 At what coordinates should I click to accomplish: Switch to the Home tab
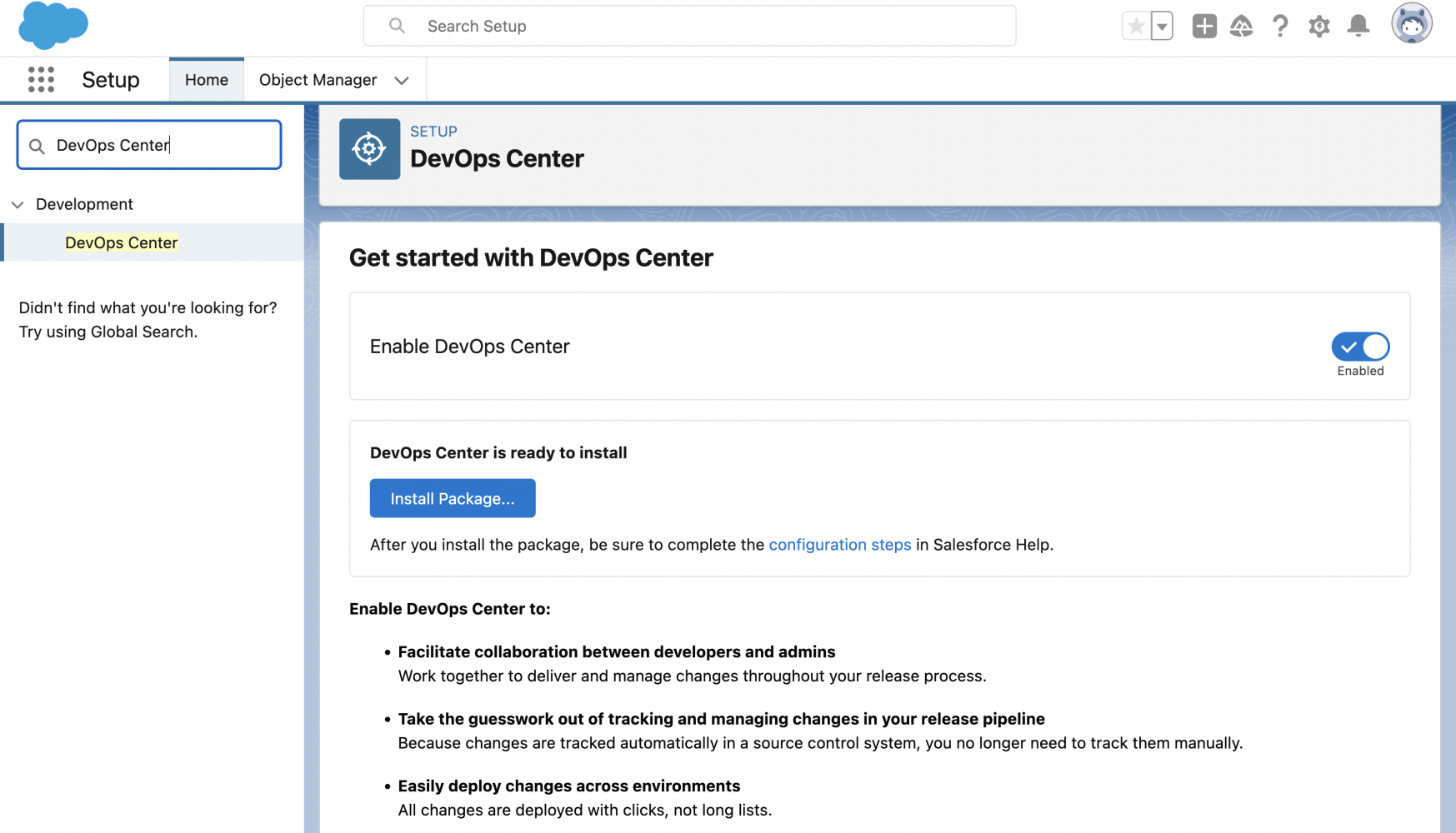point(207,80)
